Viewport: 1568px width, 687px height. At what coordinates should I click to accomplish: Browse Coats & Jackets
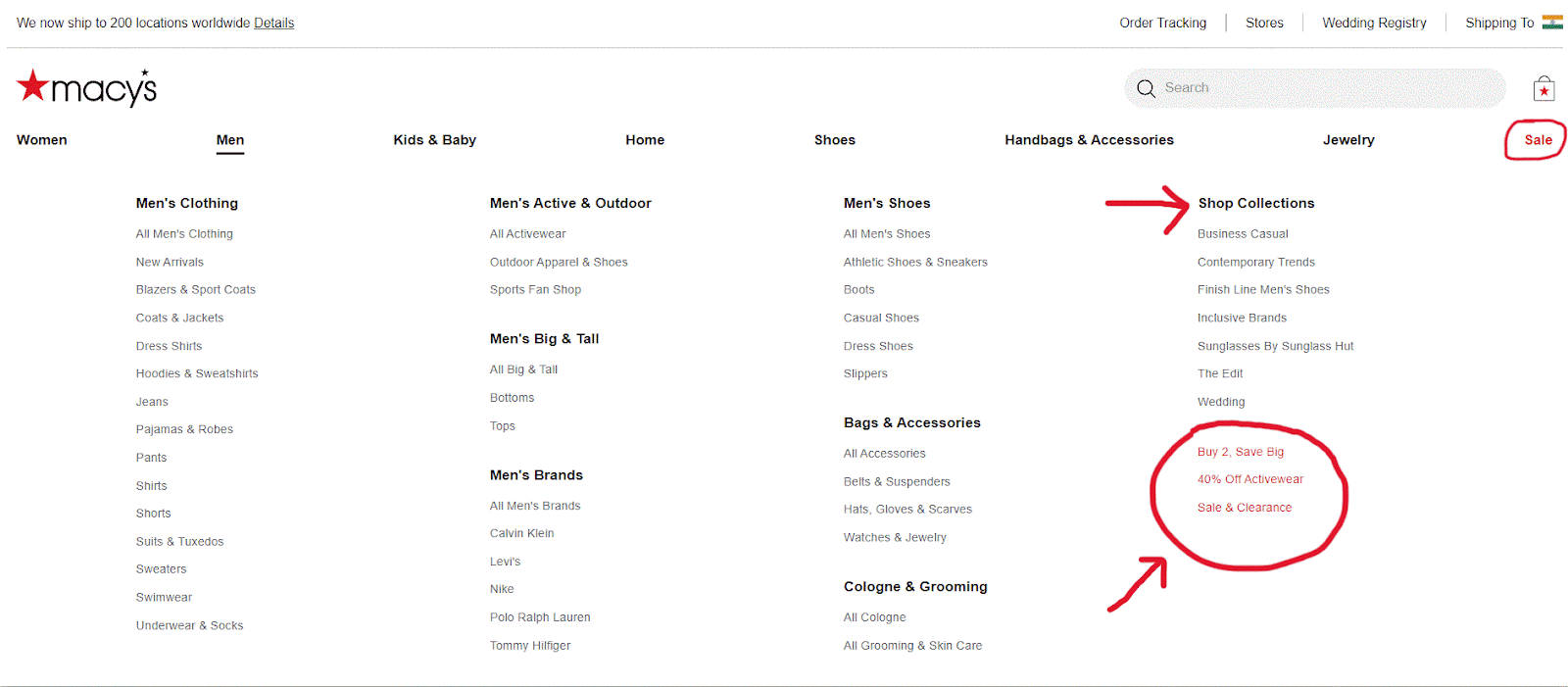click(x=179, y=319)
